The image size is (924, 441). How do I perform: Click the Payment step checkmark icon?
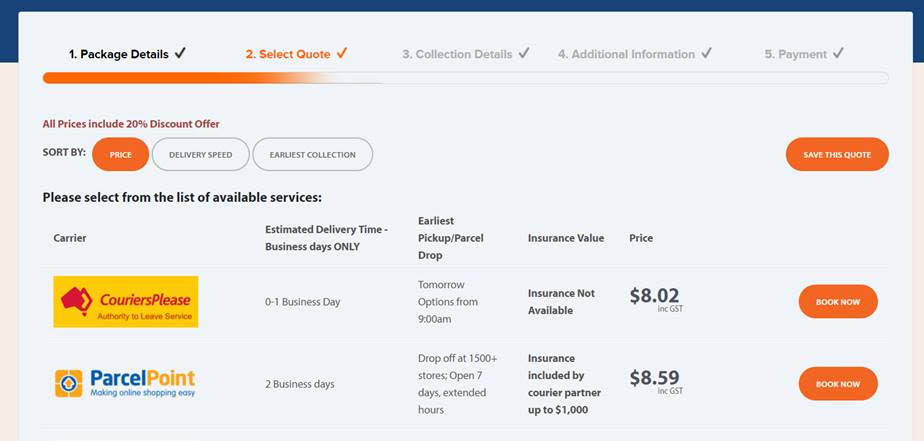[x=839, y=54]
